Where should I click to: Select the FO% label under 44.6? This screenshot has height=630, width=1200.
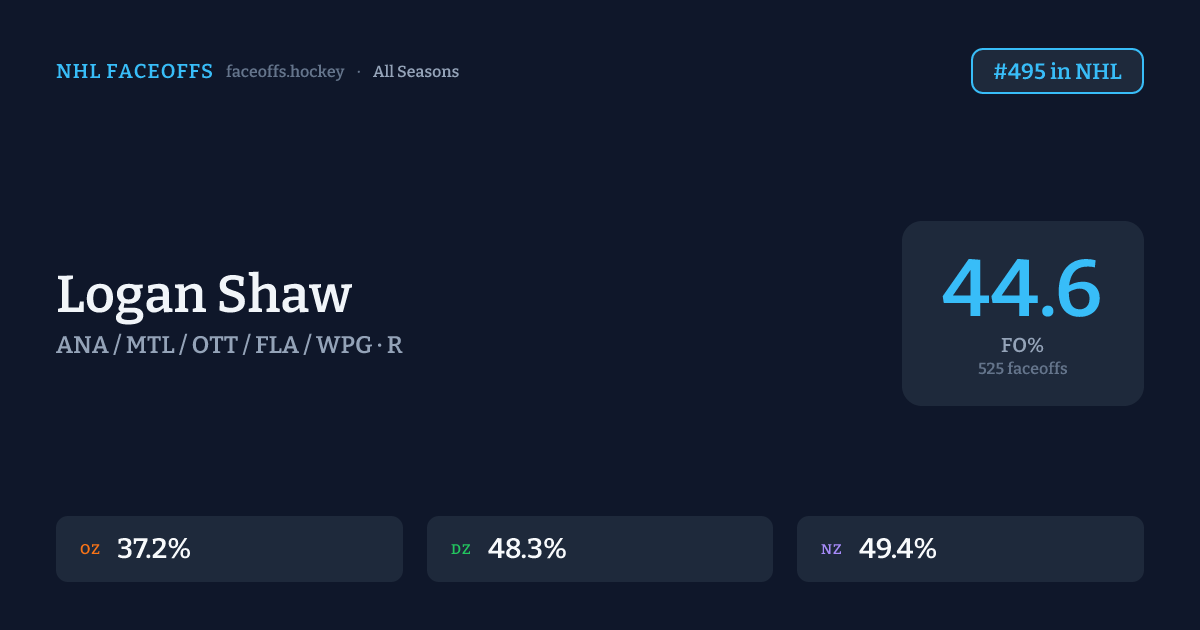coord(1022,346)
